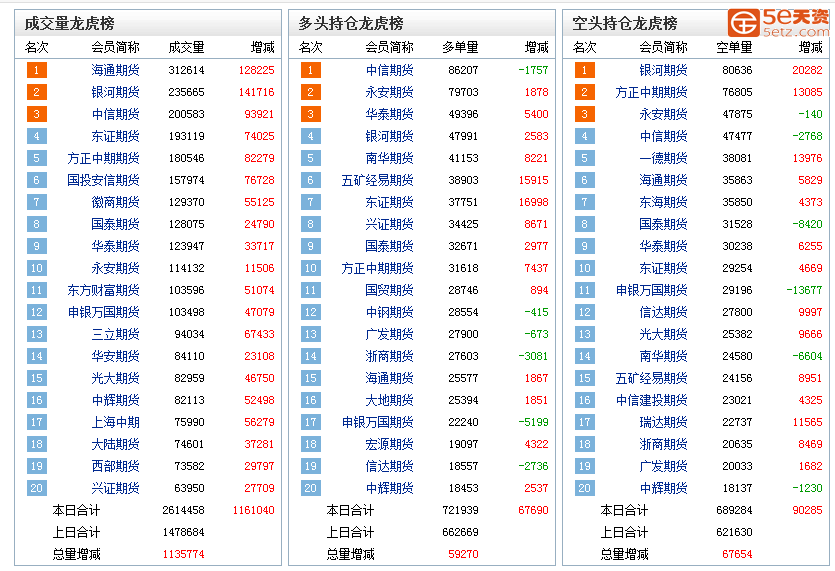Open 国贸期货 member link
Screen dimensions: 835x571
(389, 290)
